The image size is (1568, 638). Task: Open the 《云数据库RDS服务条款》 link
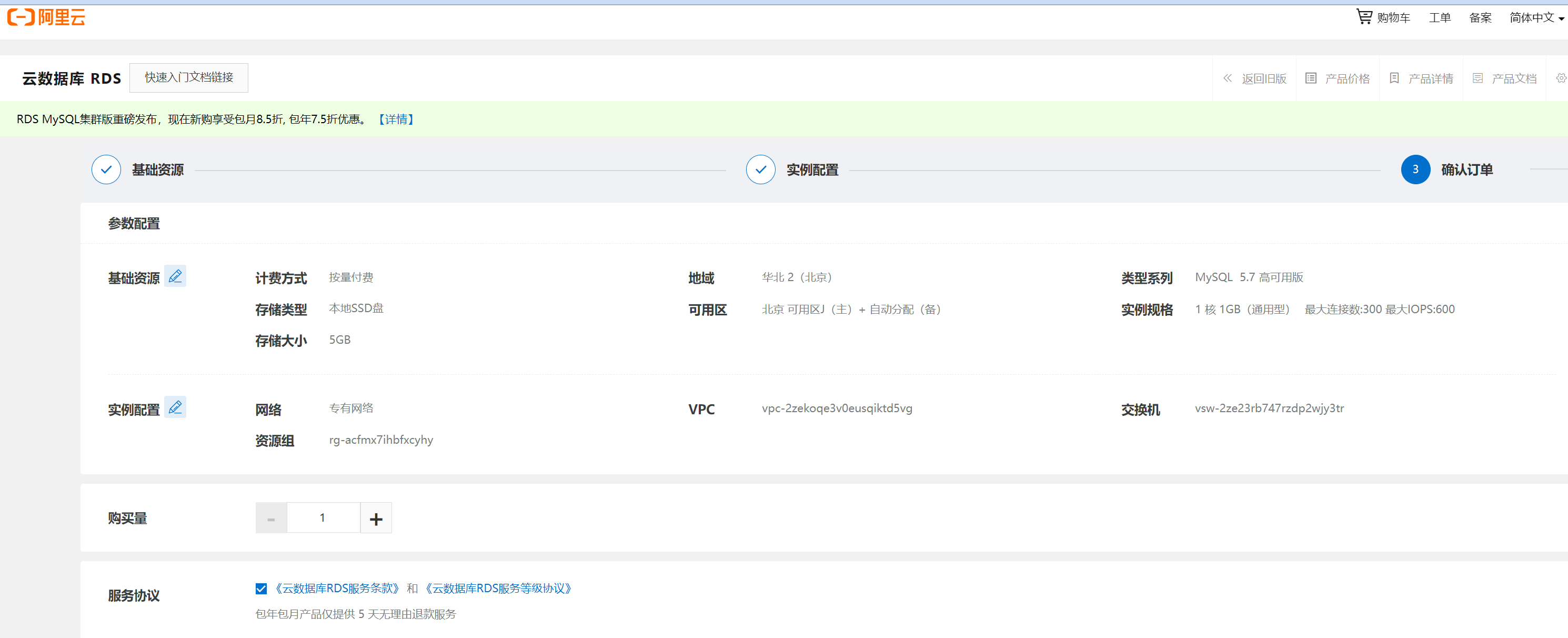coord(337,588)
